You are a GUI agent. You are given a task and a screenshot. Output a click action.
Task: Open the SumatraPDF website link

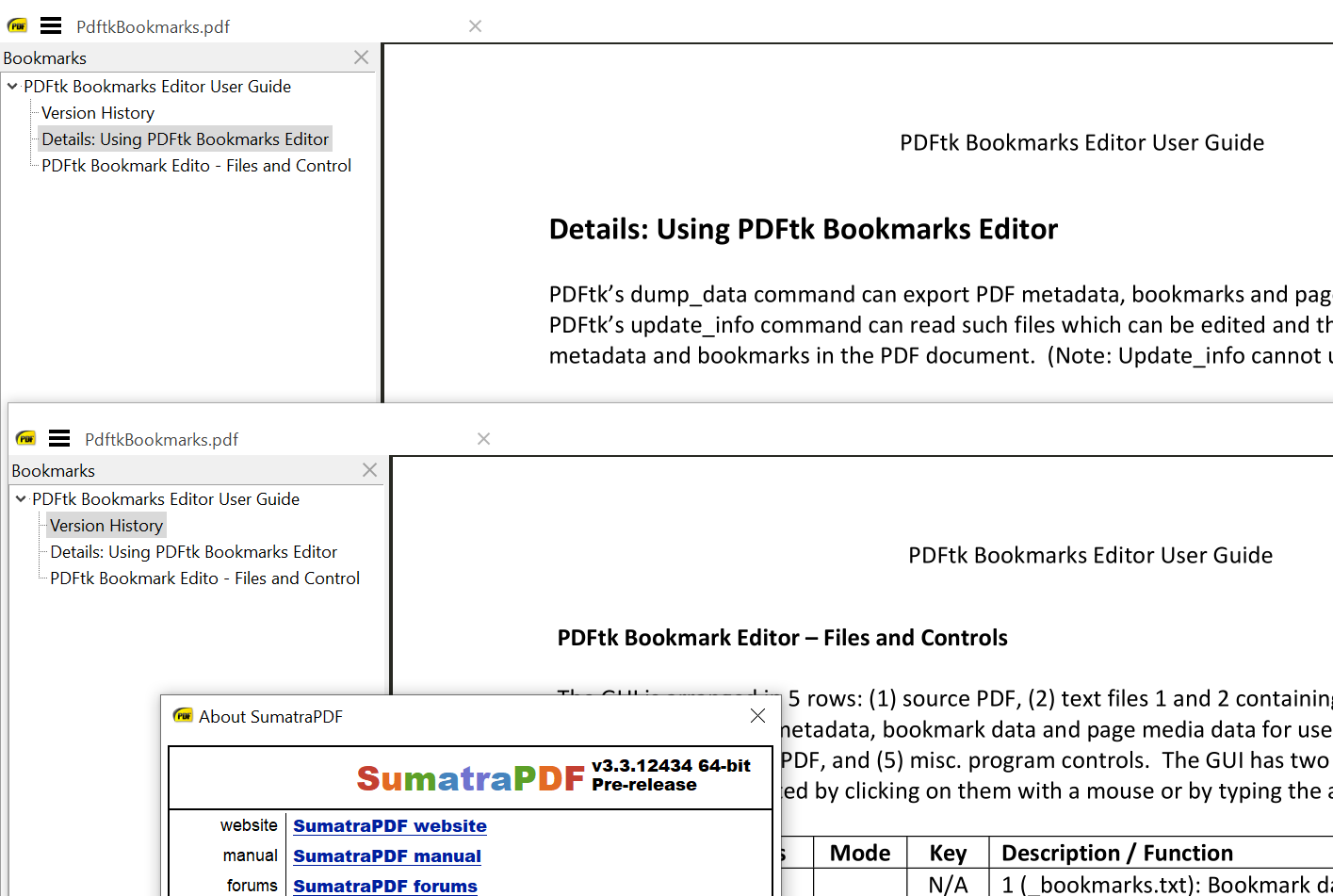(389, 826)
